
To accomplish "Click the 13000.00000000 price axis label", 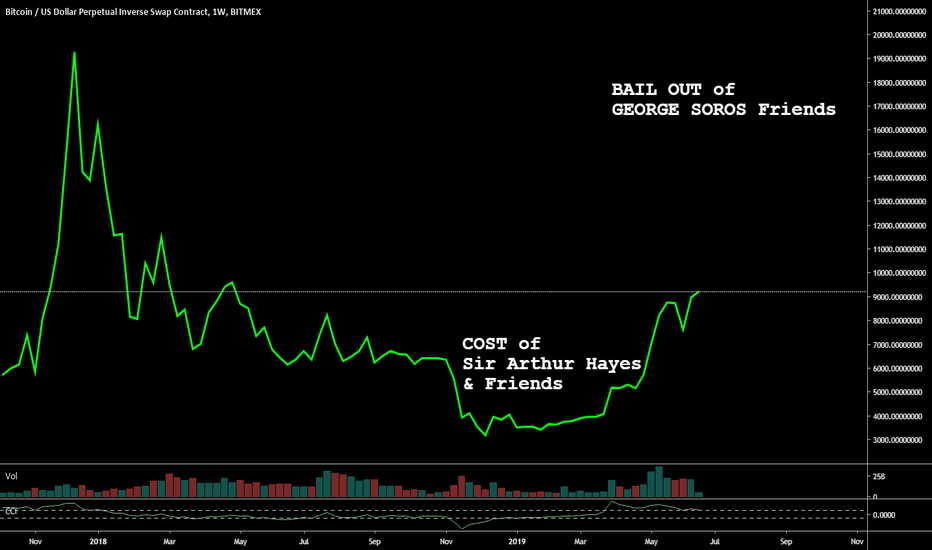I will (x=899, y=202).
